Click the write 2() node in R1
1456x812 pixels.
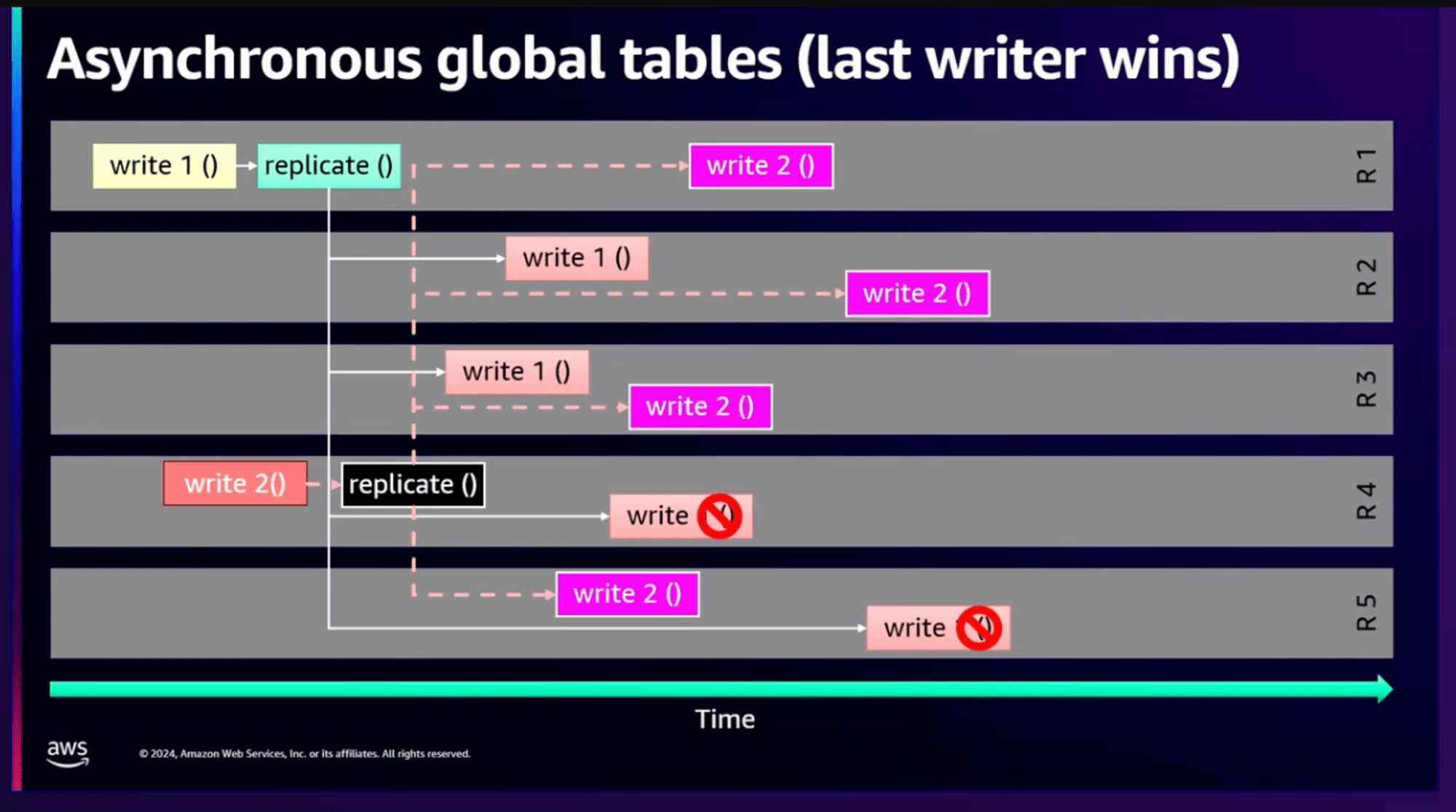(761, 166)
